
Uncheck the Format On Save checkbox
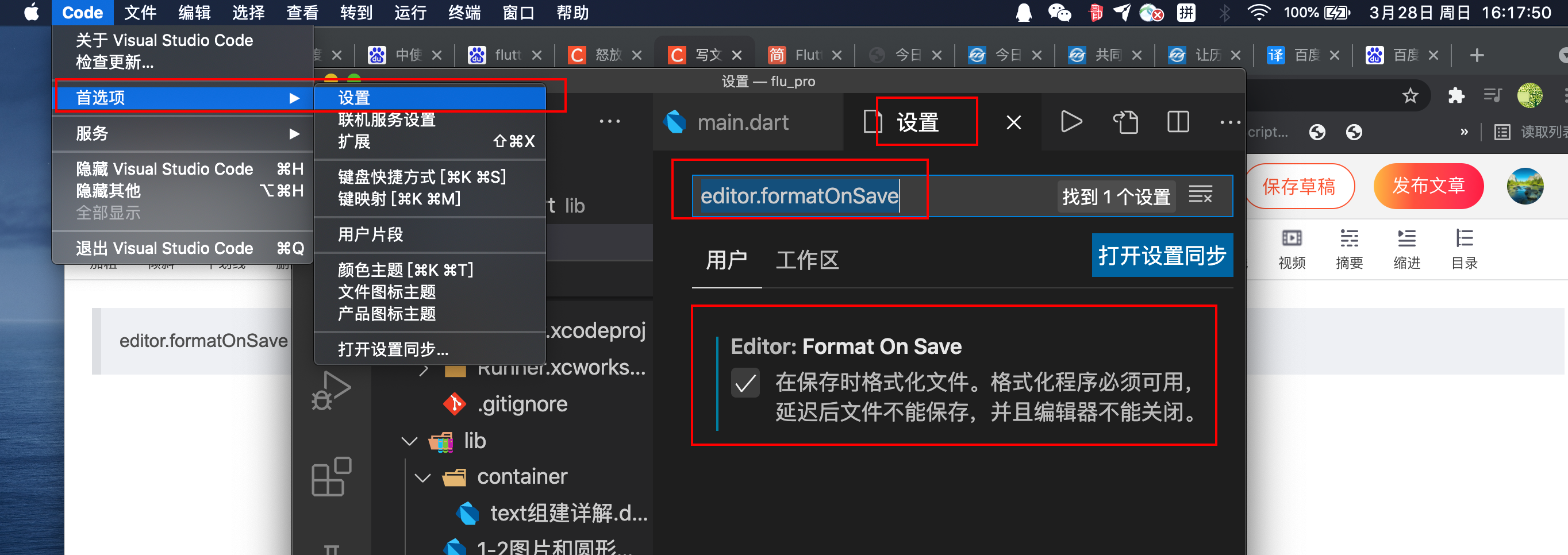745,383
